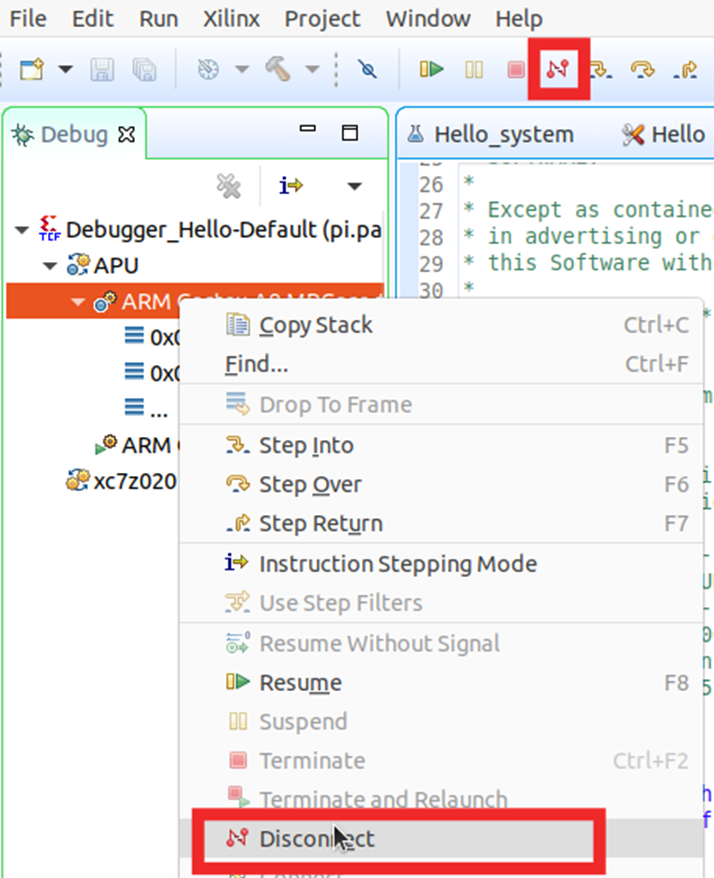Select Step Into from the context menu
Screen dimensions: 714x878
click(306, 445)
